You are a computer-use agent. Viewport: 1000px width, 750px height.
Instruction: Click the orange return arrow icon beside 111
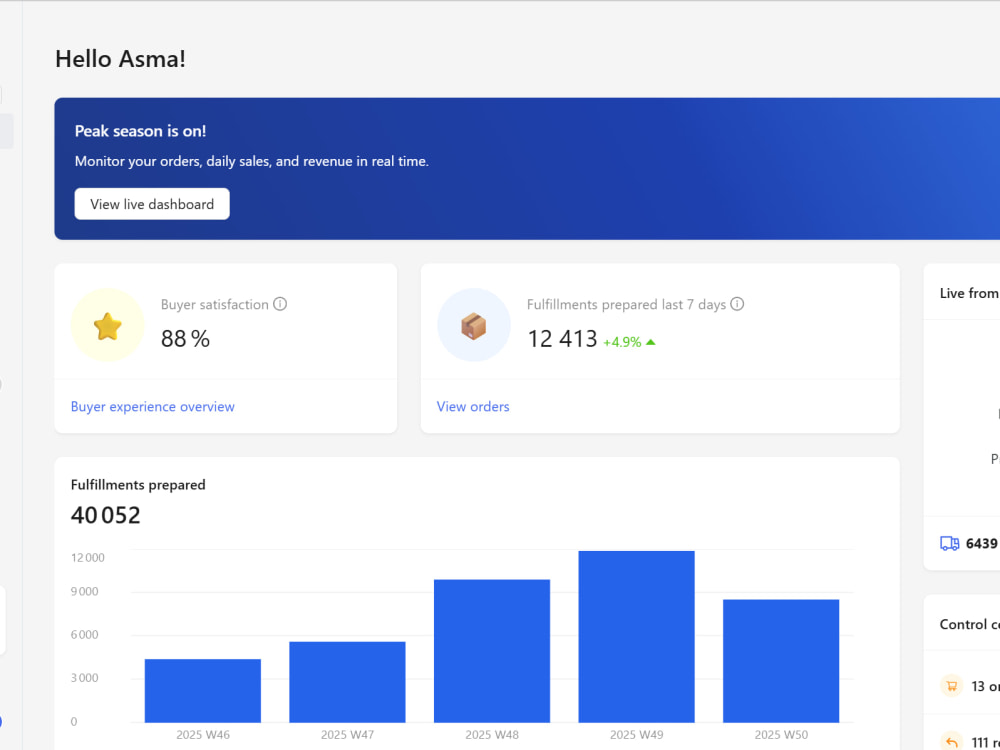952,741
